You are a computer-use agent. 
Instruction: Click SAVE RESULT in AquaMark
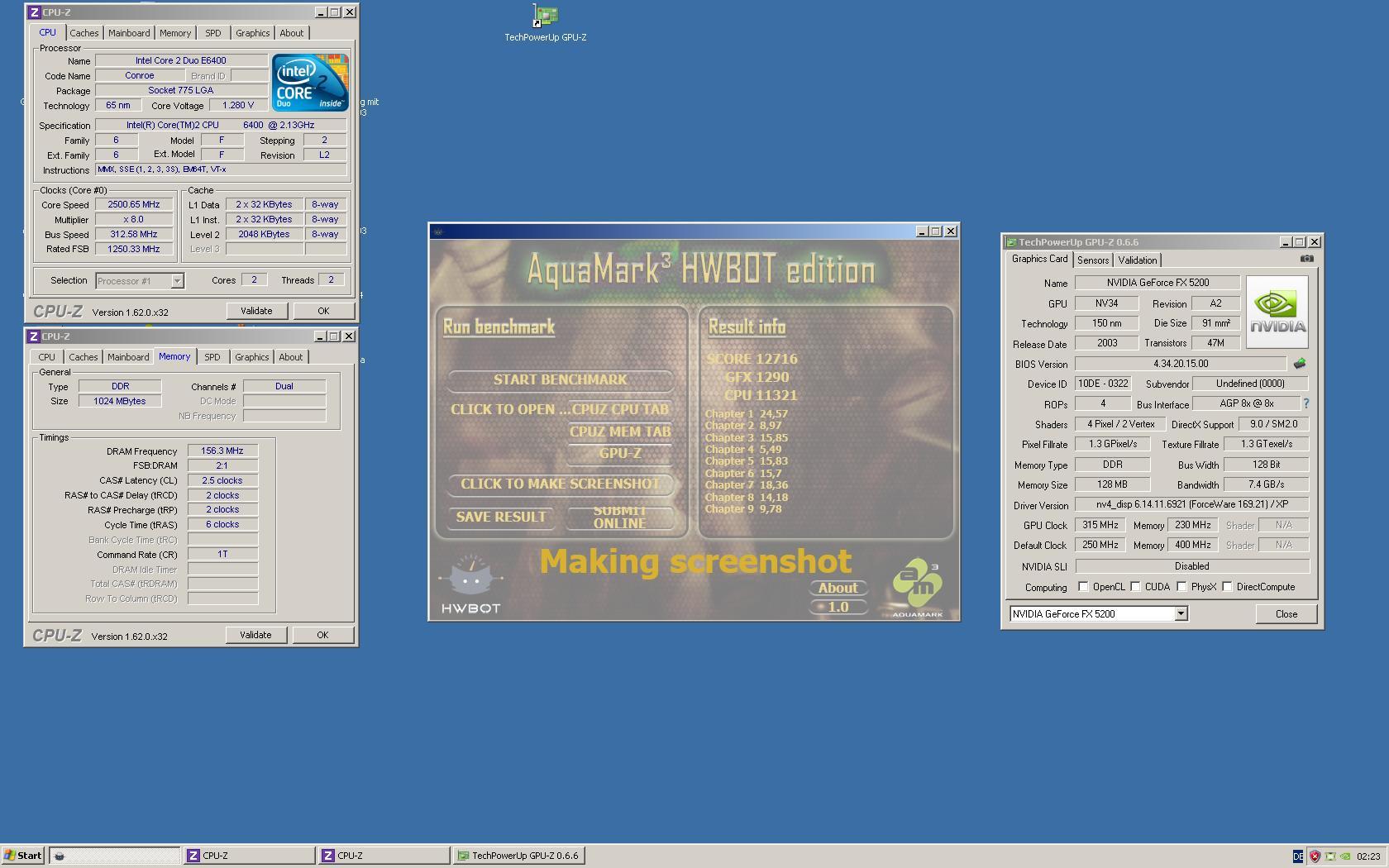(x=501, y=517)
